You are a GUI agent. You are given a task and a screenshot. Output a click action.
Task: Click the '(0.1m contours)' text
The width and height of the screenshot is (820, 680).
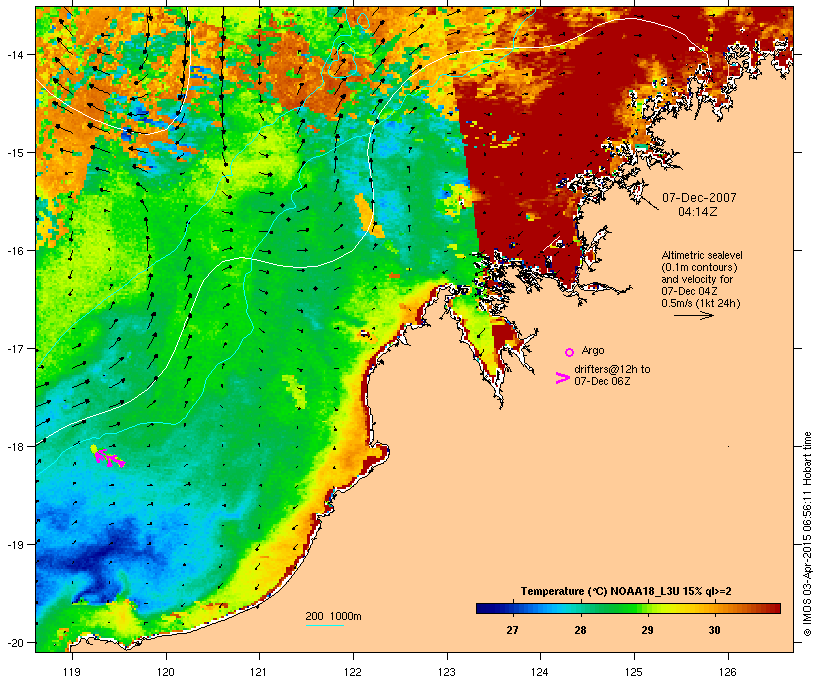pos(699,267)
